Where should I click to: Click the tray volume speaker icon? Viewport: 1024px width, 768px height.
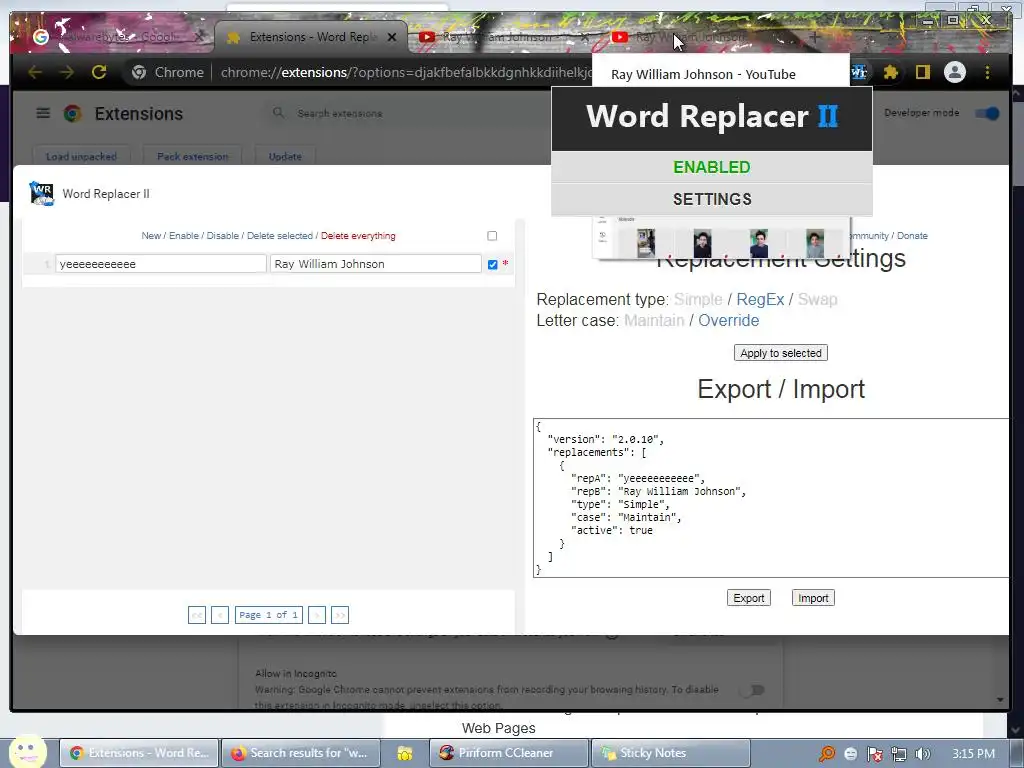pos(922,754)
